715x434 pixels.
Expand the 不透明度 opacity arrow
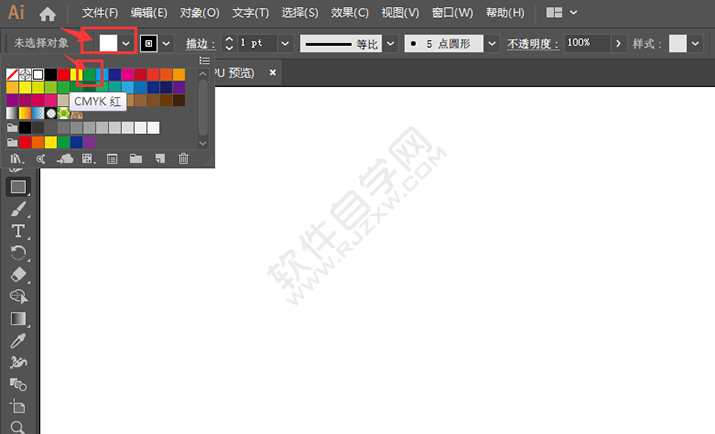point(618,44)
